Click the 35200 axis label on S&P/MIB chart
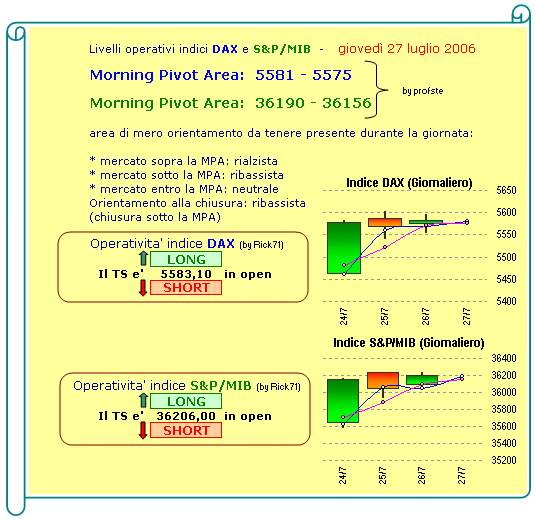The height and width of the screenshot is (521, 536). pyautogui.click(x=504, y=460)
